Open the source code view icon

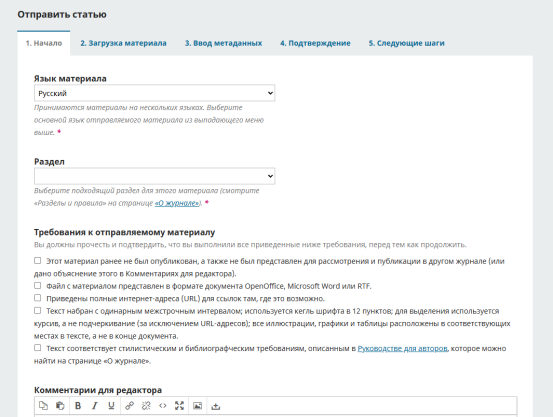pos(163,406)
